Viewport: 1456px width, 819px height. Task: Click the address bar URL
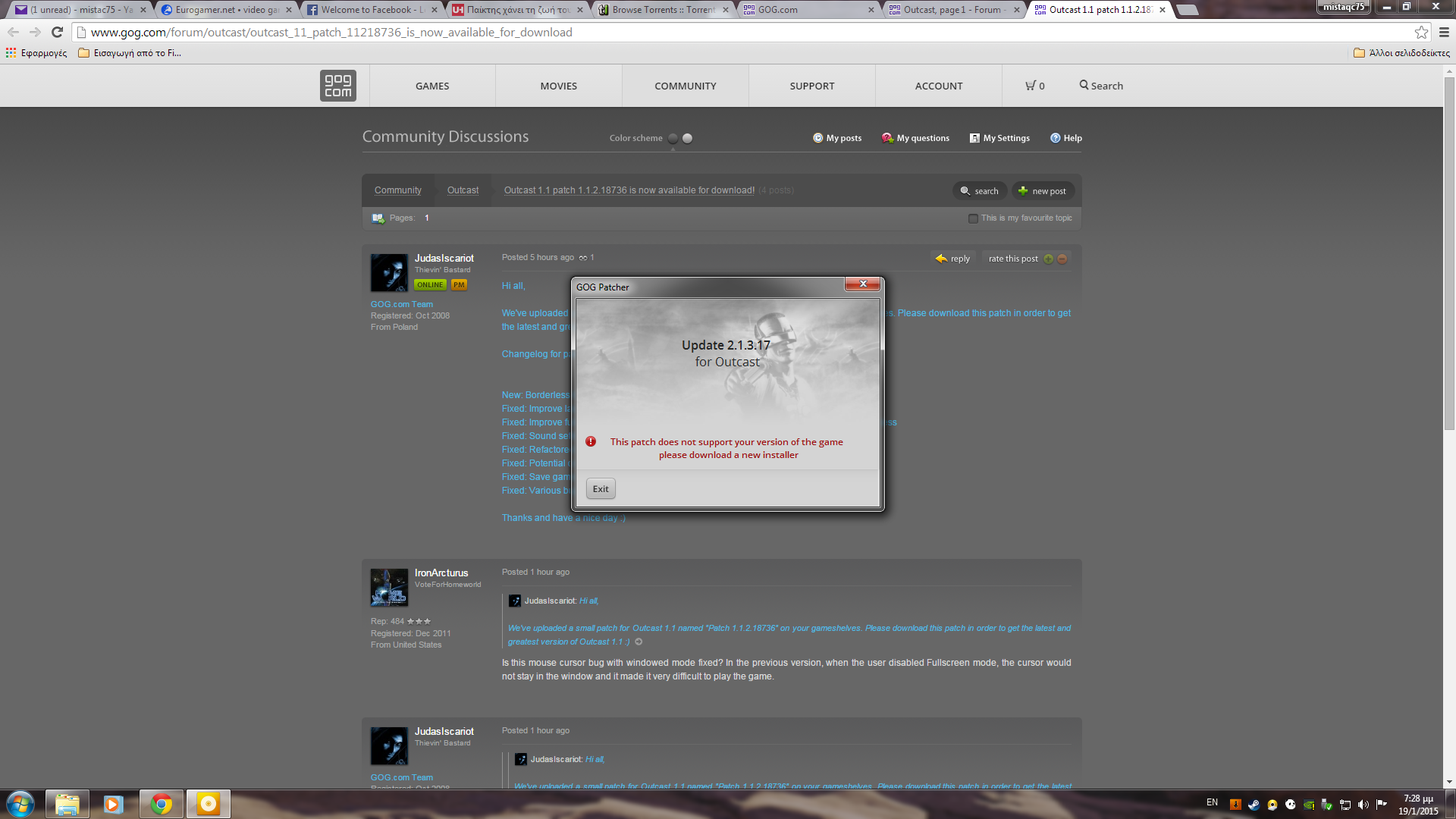click(x=331, y=32)
